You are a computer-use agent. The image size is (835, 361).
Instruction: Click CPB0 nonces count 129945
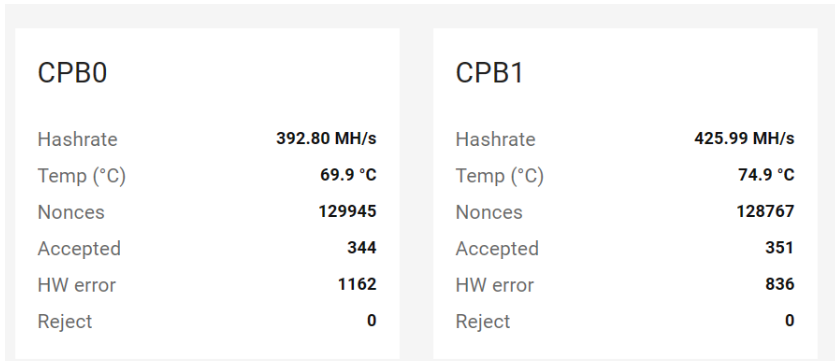pos(347,211)
